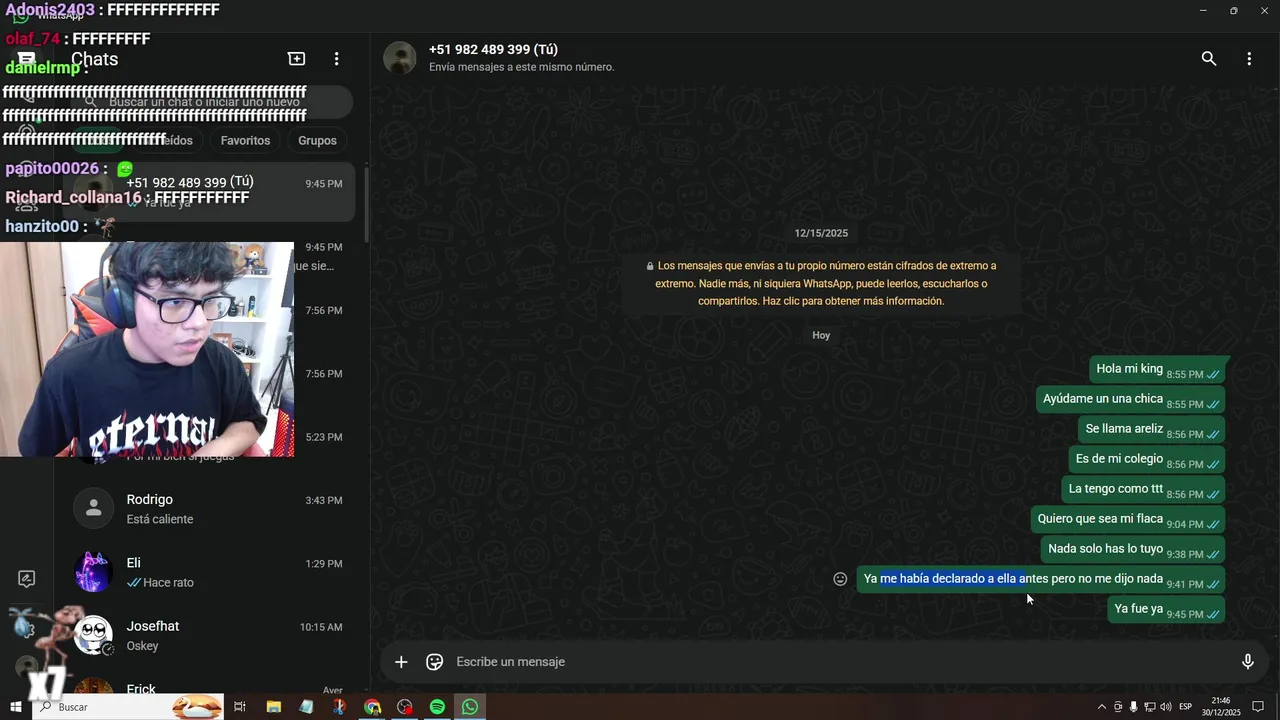Click the message input field
Viewport: 1280px width, 720px height.
click(840, 662)
